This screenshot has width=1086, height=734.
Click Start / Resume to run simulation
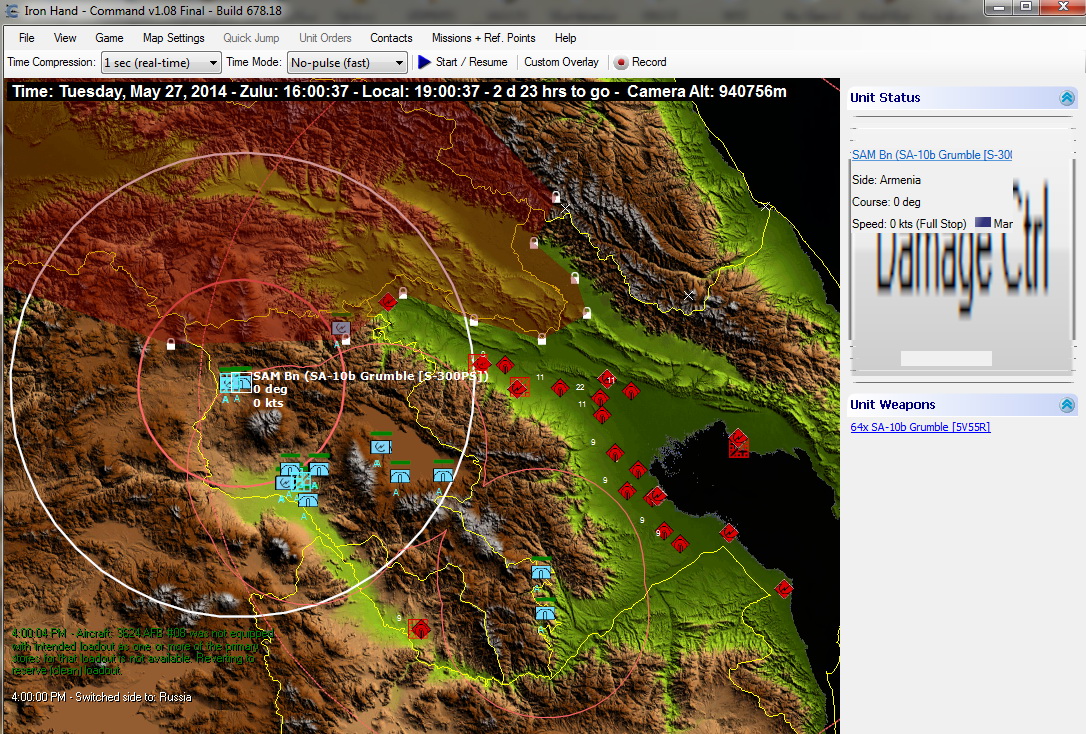click(463, 62)
